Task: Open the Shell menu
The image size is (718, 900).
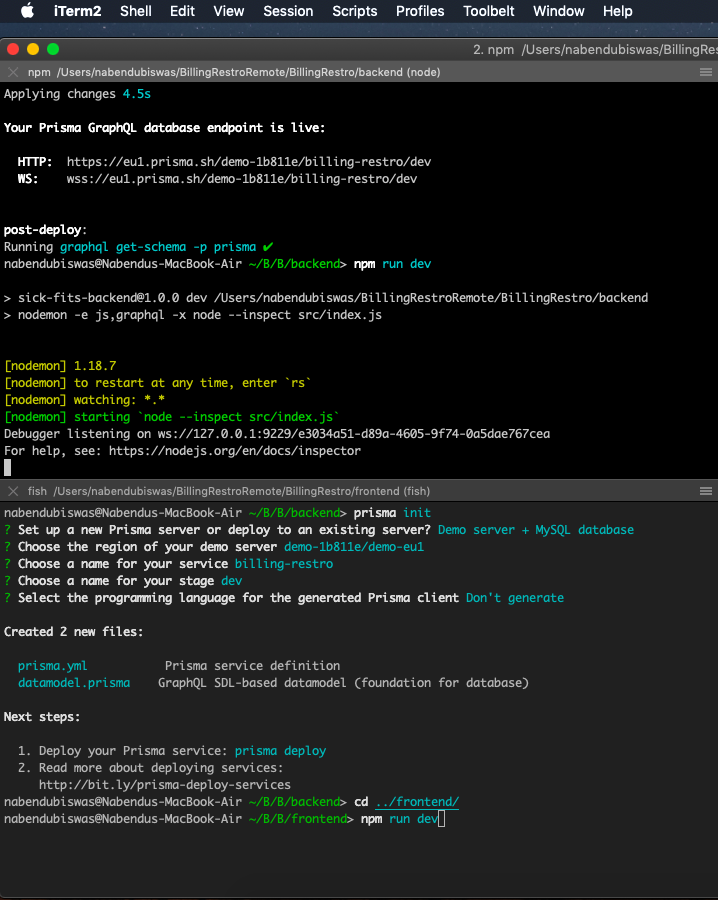Action: 135,11
